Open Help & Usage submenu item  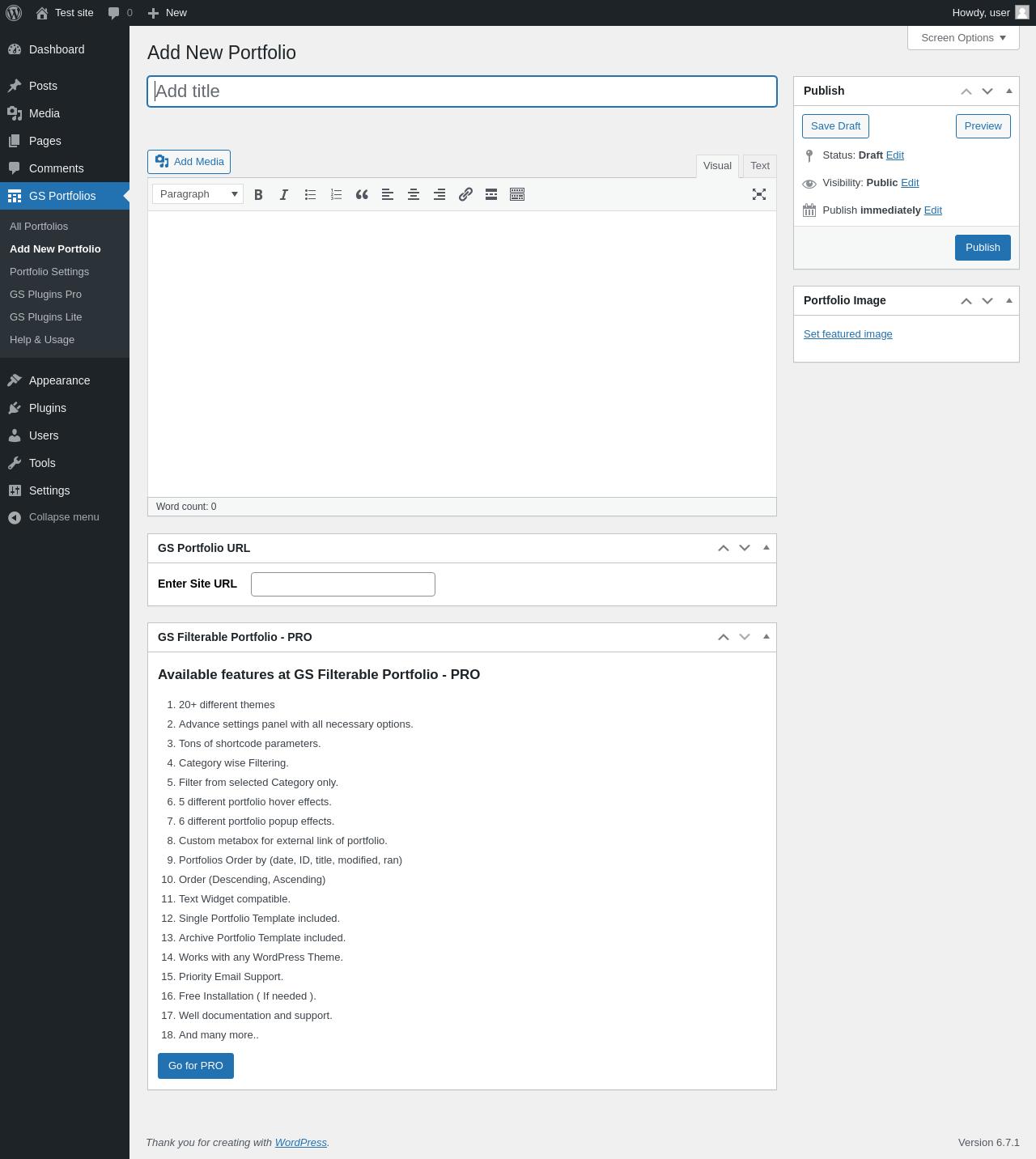tap(65, 340)
